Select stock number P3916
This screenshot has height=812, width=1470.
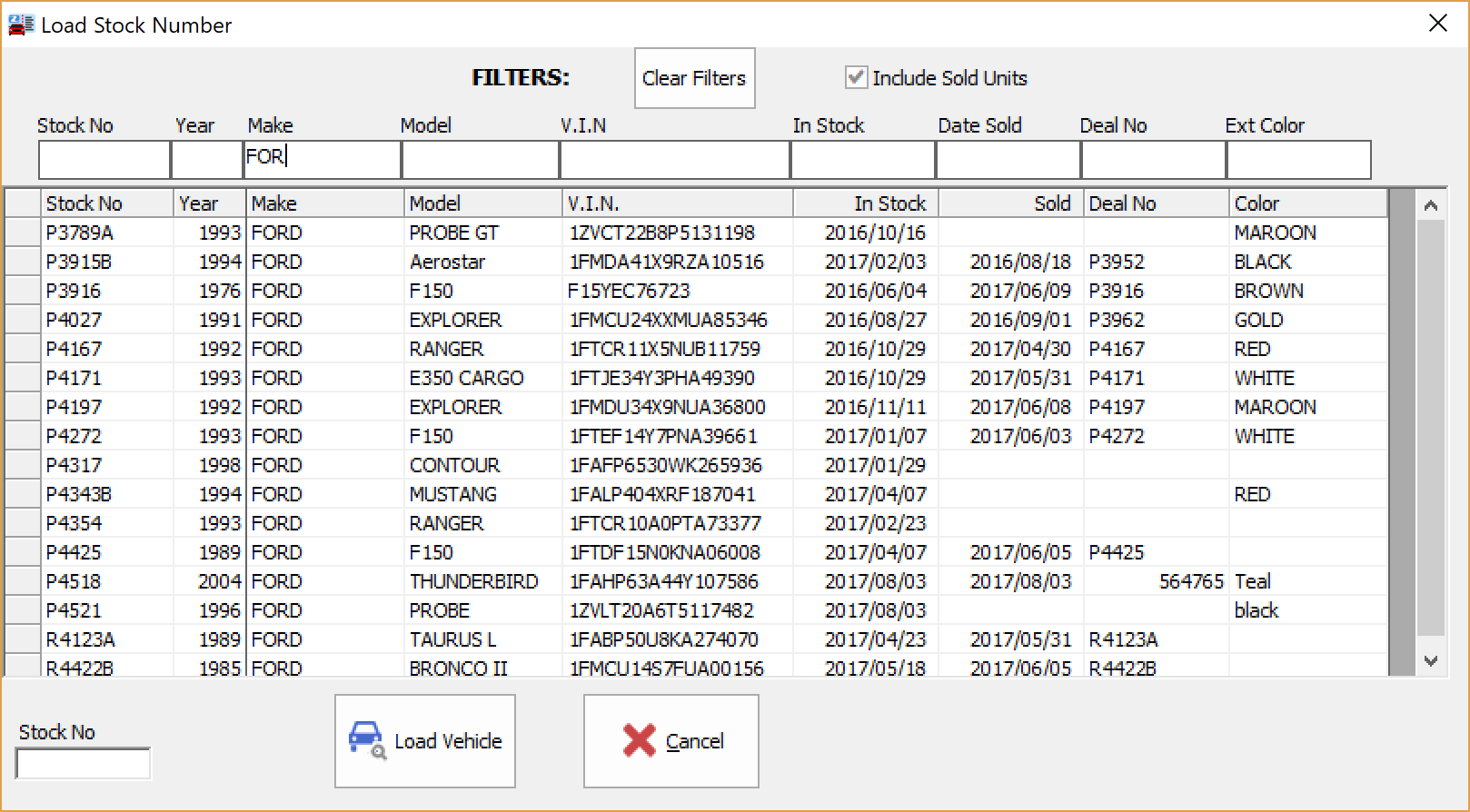pyautogui.click(x=74, y=291)
